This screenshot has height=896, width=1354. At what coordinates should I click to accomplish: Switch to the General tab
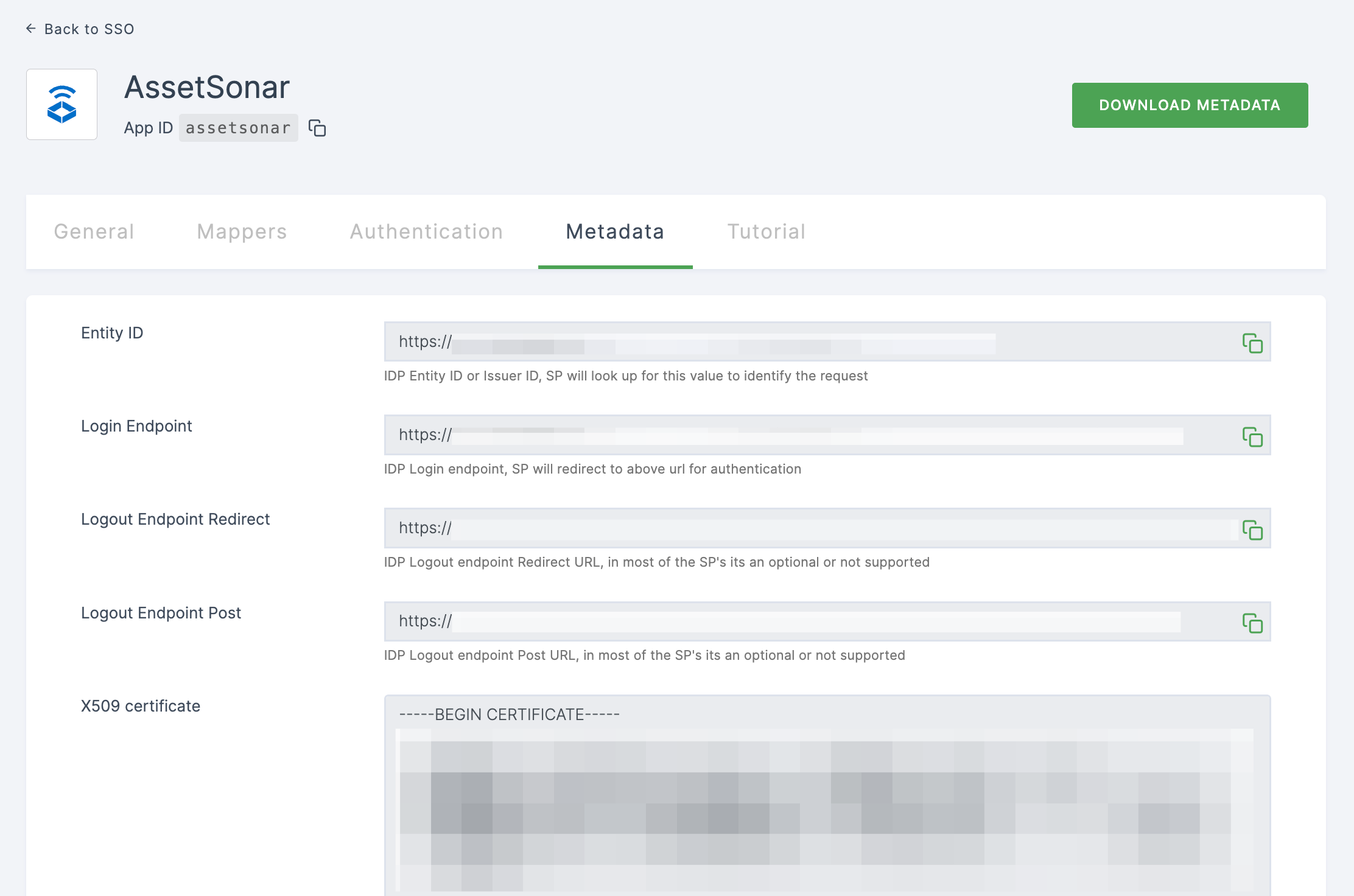pos(94,231)
